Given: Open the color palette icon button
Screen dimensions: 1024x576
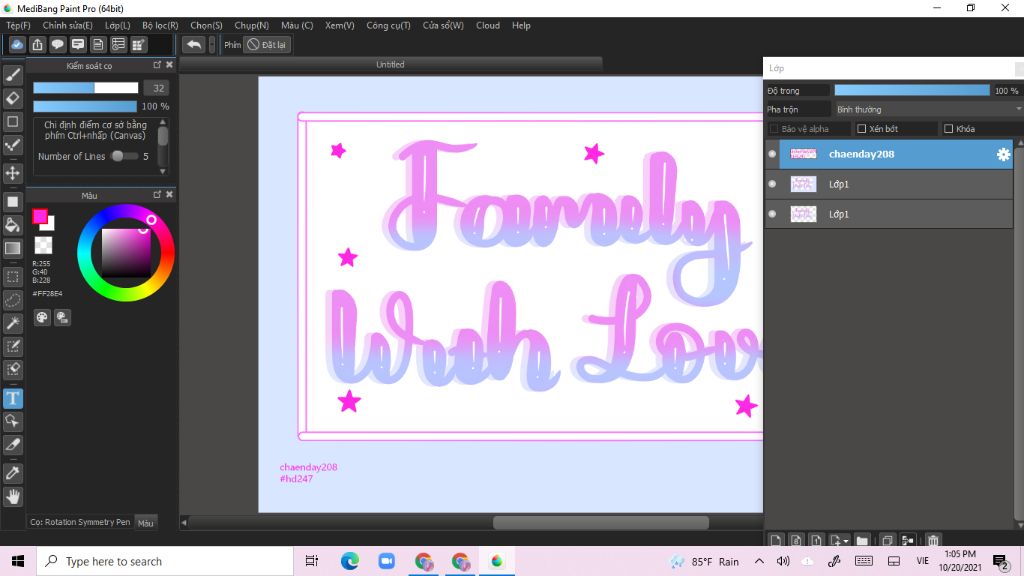Looking at the screenshot, I should point(42,317).
